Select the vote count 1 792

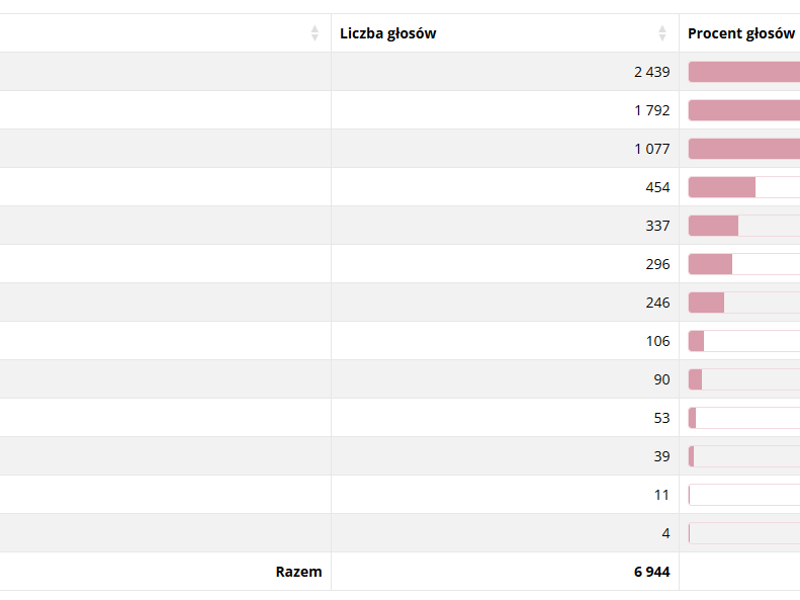(x=652, y=110)
